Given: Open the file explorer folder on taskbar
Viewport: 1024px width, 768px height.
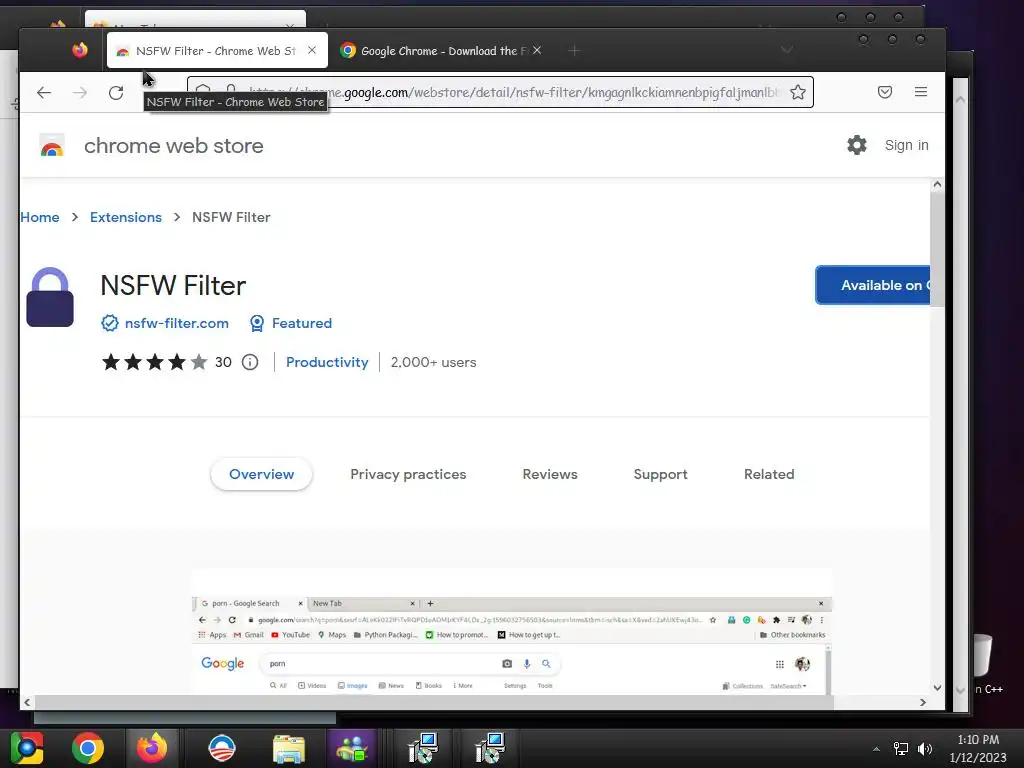Looking at the screenshot, I should point(289,749).
